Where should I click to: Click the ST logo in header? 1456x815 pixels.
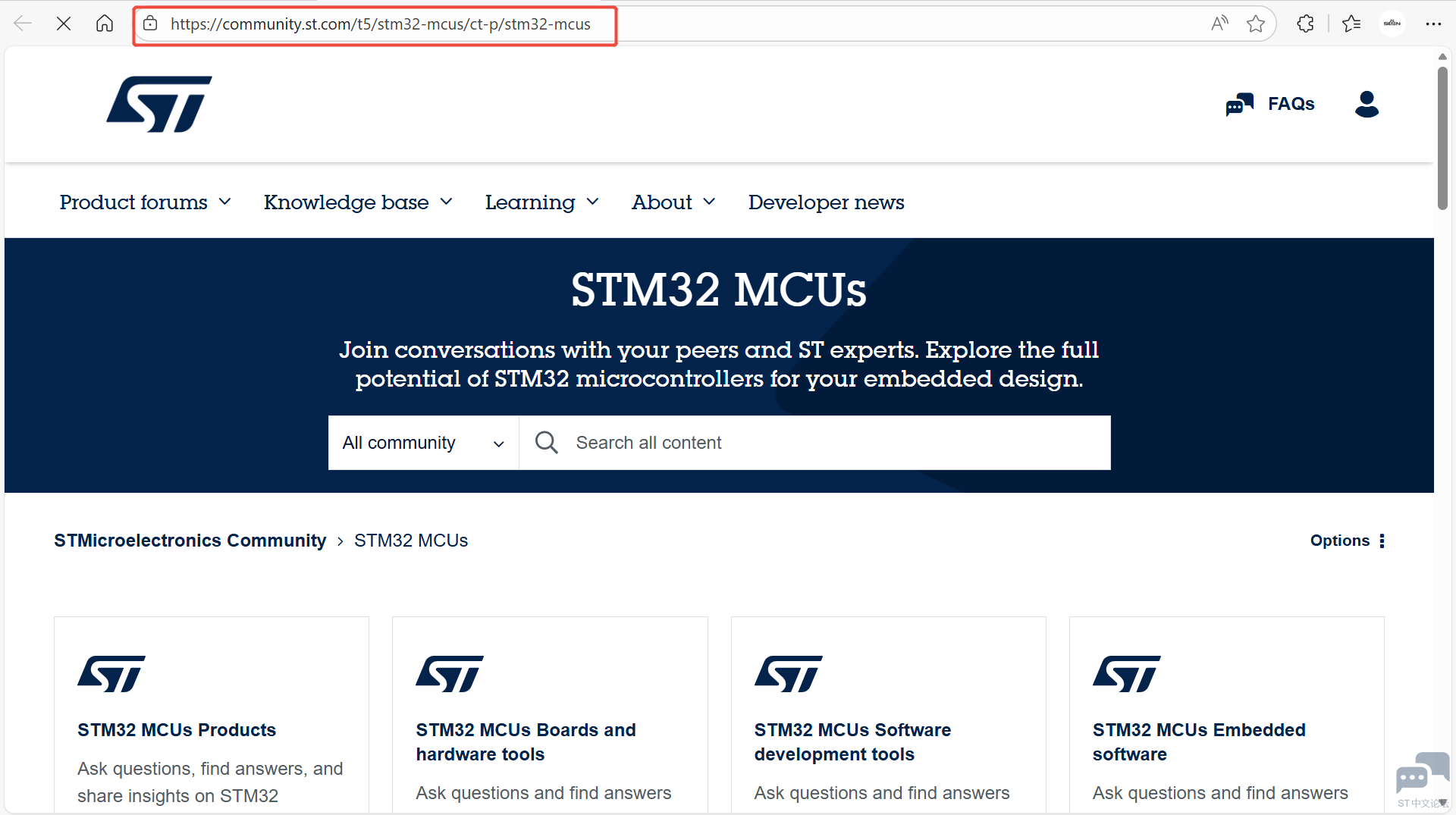159,104
